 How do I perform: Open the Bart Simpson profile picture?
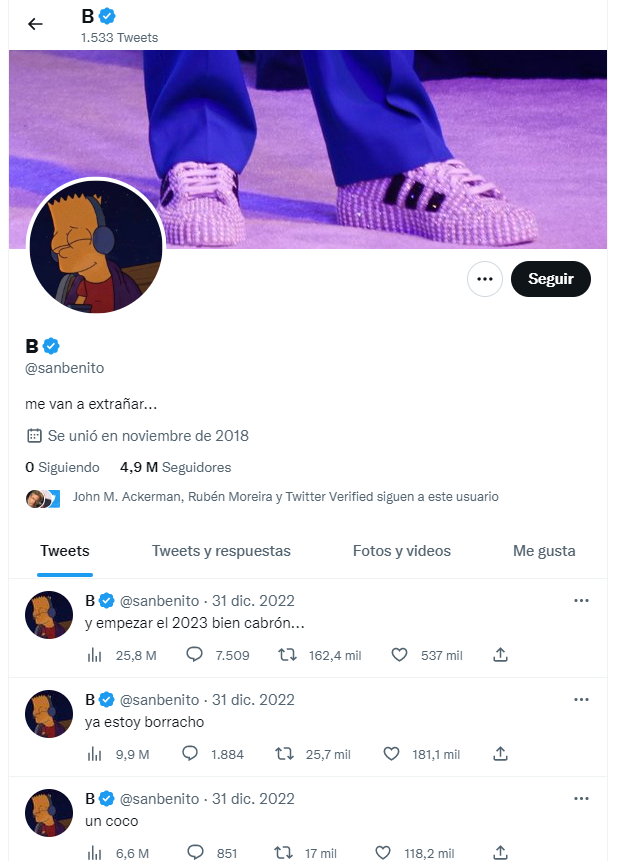coord(95,247)
